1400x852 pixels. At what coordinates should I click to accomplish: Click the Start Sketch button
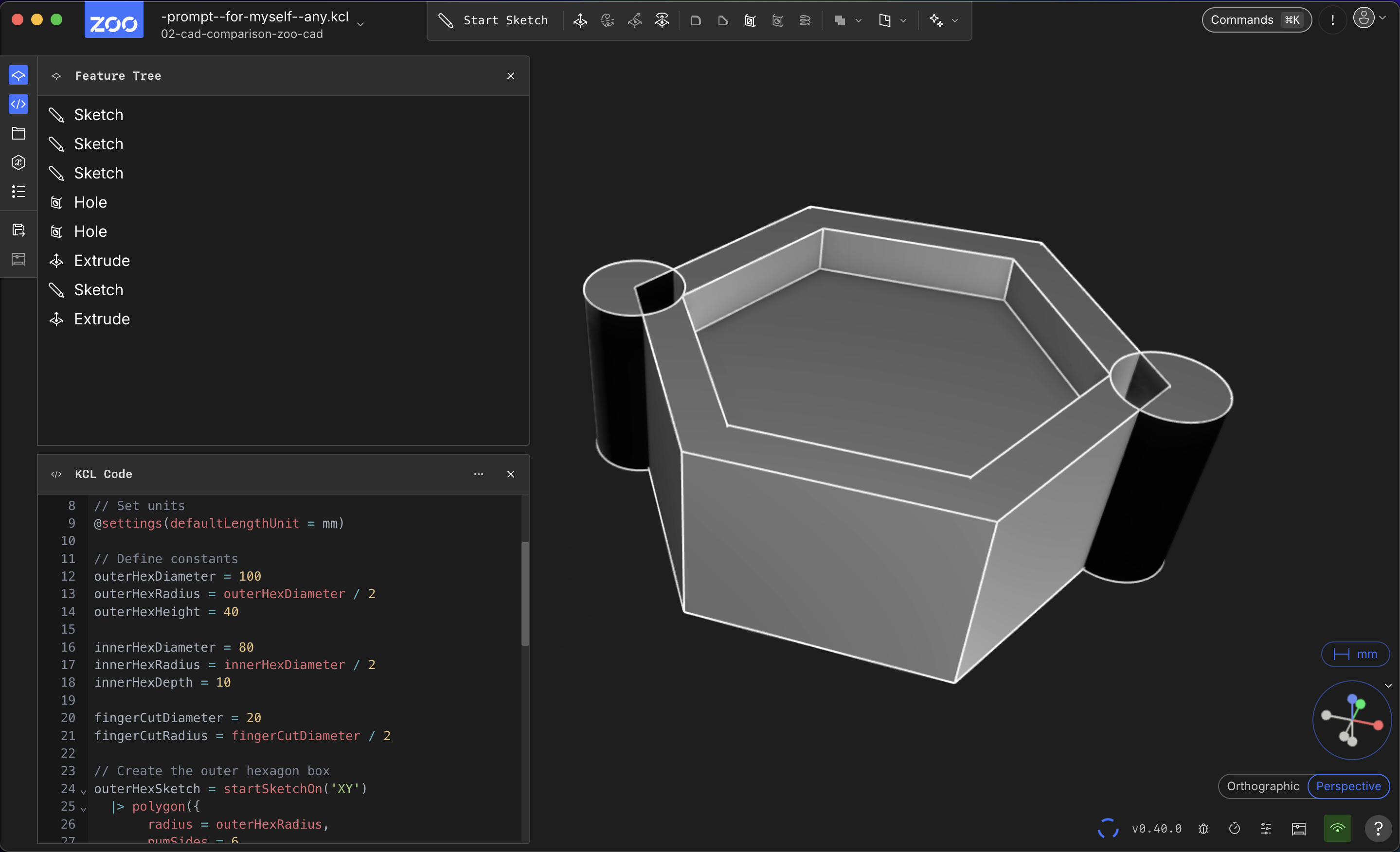click(493, 21)
